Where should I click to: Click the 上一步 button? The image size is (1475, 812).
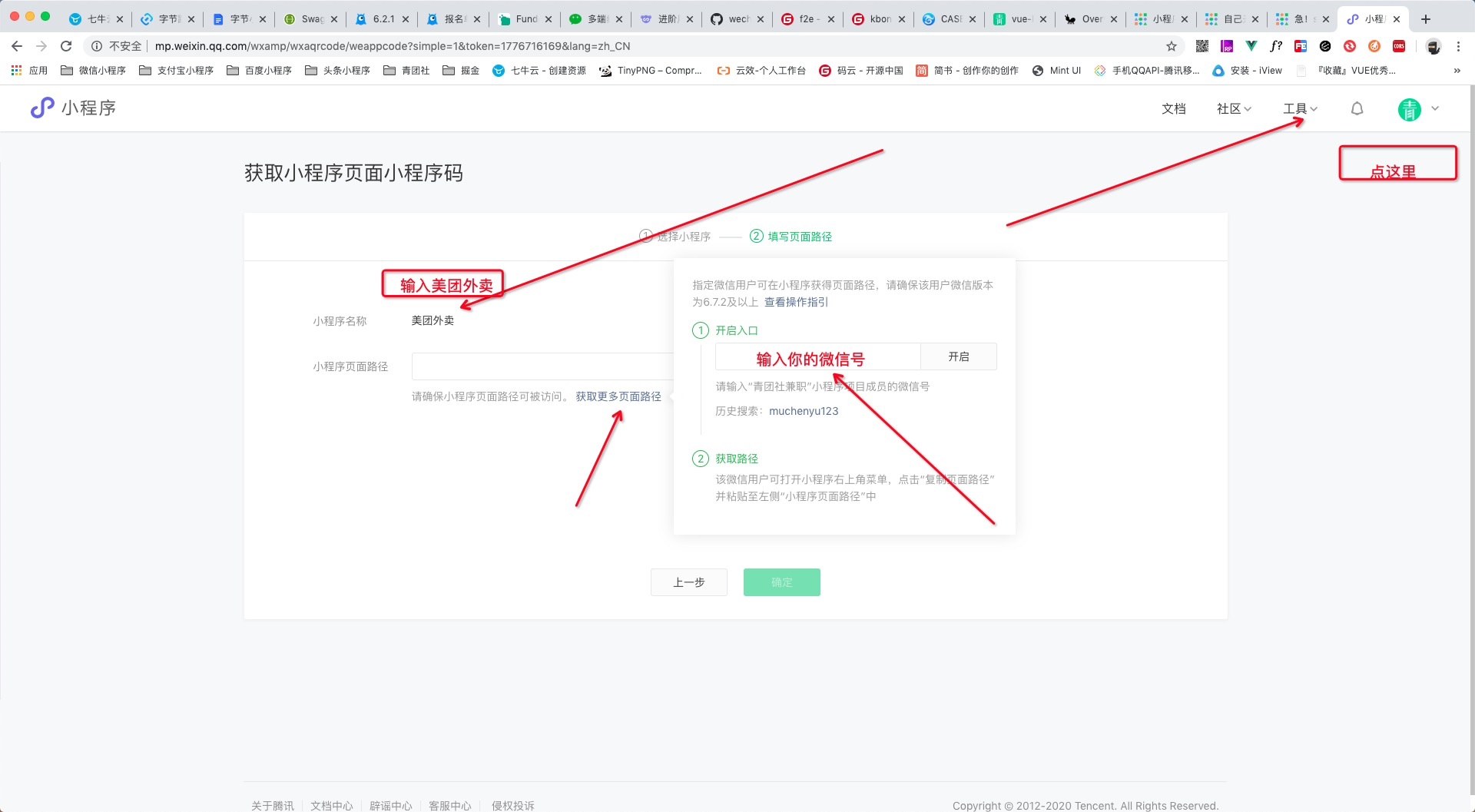click(x=689, y=582)
